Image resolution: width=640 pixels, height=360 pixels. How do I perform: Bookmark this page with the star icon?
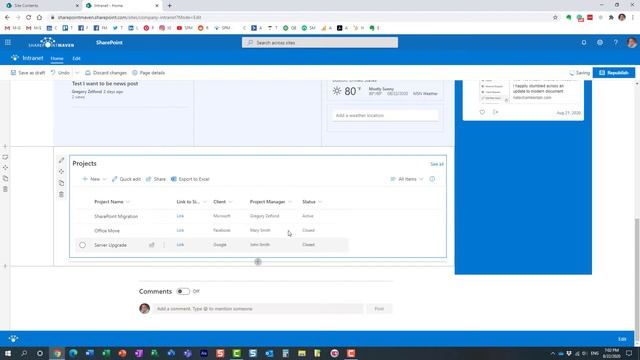(555, 18)
